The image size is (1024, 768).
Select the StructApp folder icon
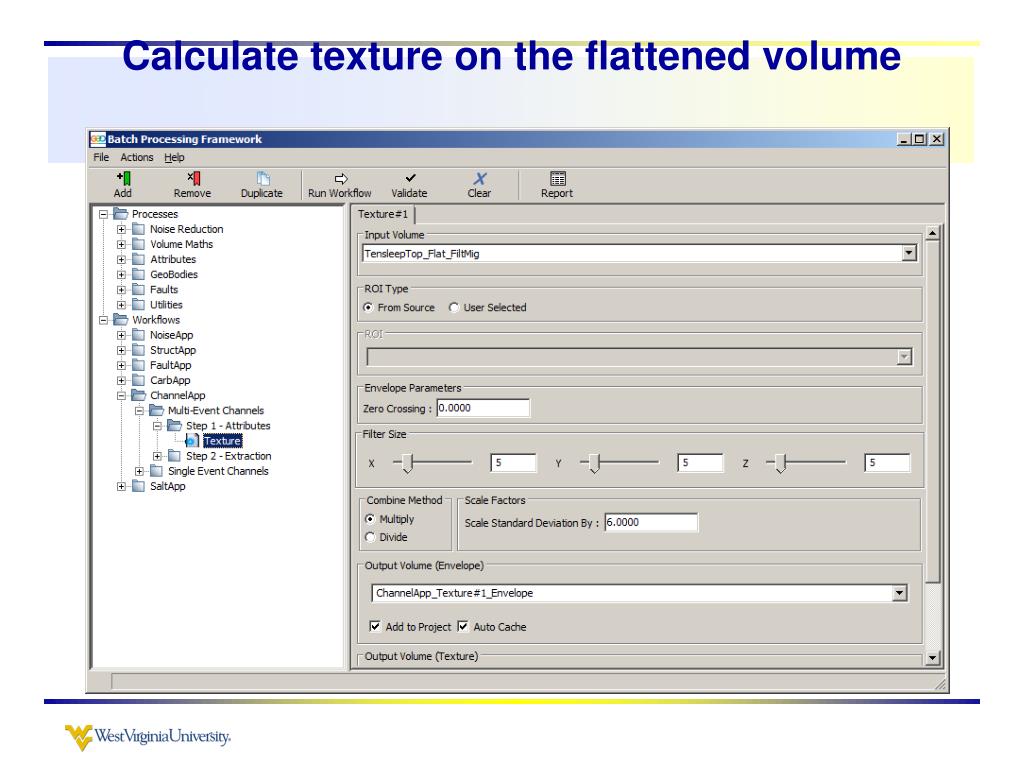pyautogui.click(x=138, y=349)
